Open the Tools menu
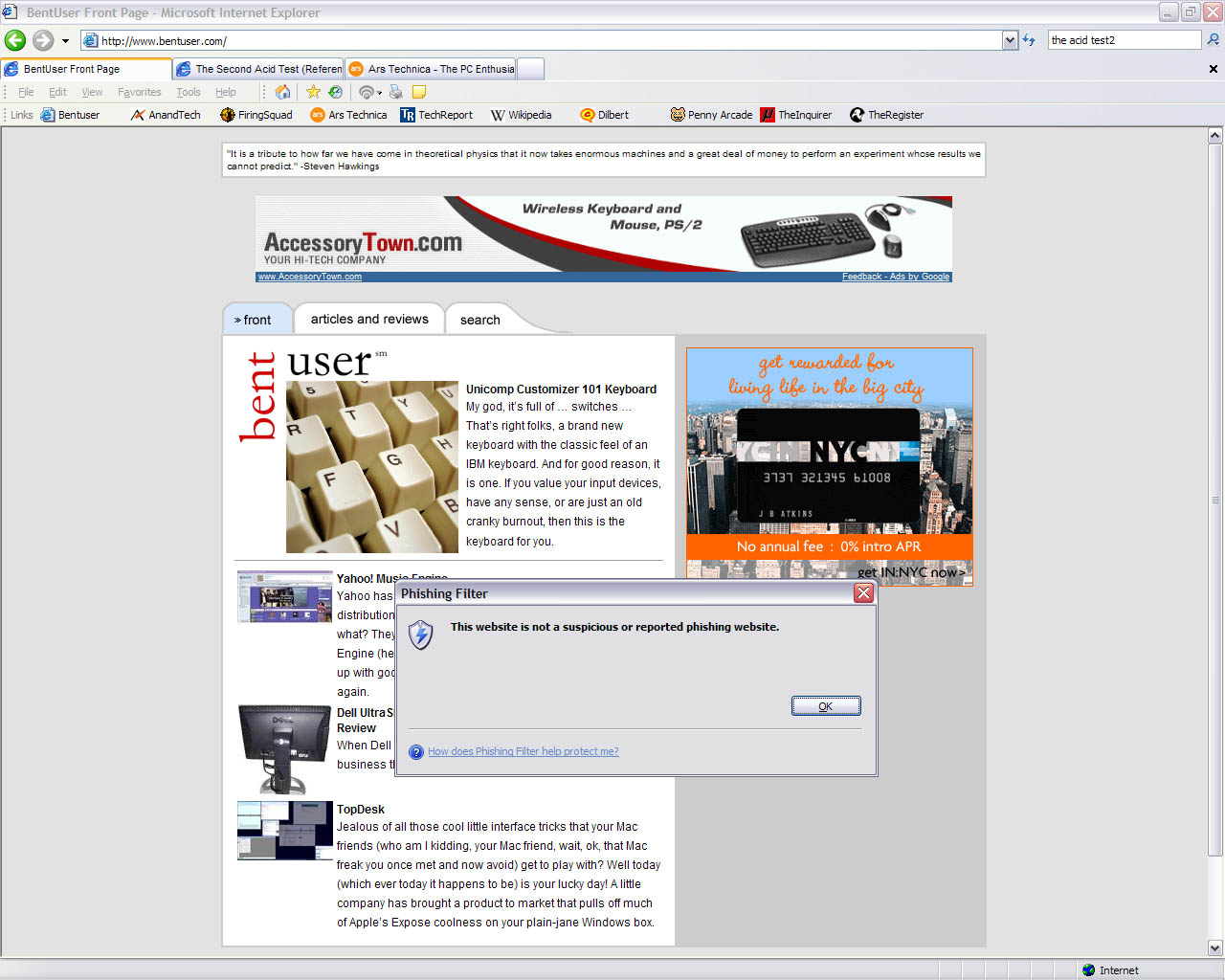1225x980 pixels. tap(189, 92)
